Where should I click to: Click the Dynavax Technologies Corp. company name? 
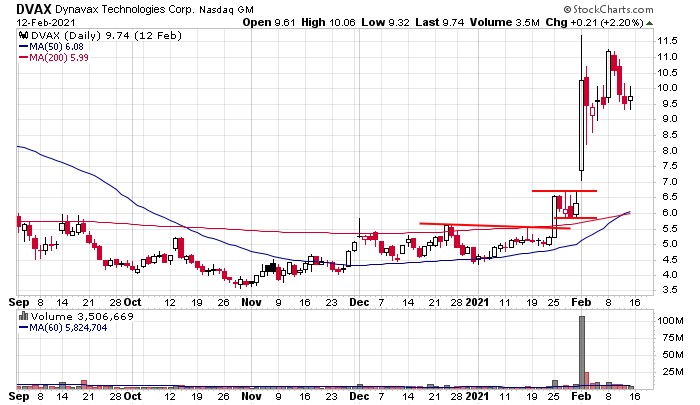pyautogui.click(x=125, y=9)
